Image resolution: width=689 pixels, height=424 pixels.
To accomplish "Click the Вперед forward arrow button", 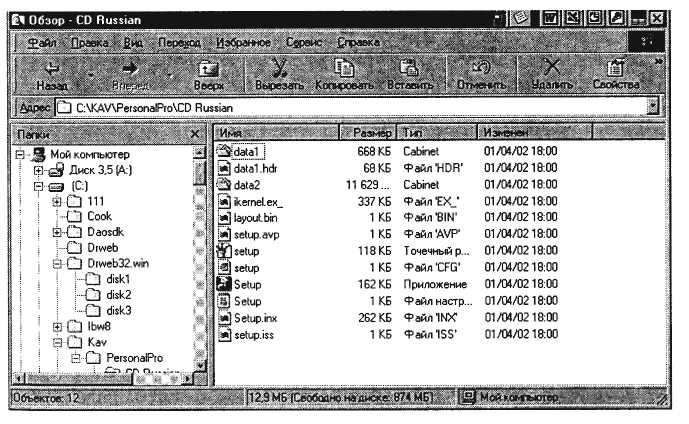I will [x=130, y=75].
